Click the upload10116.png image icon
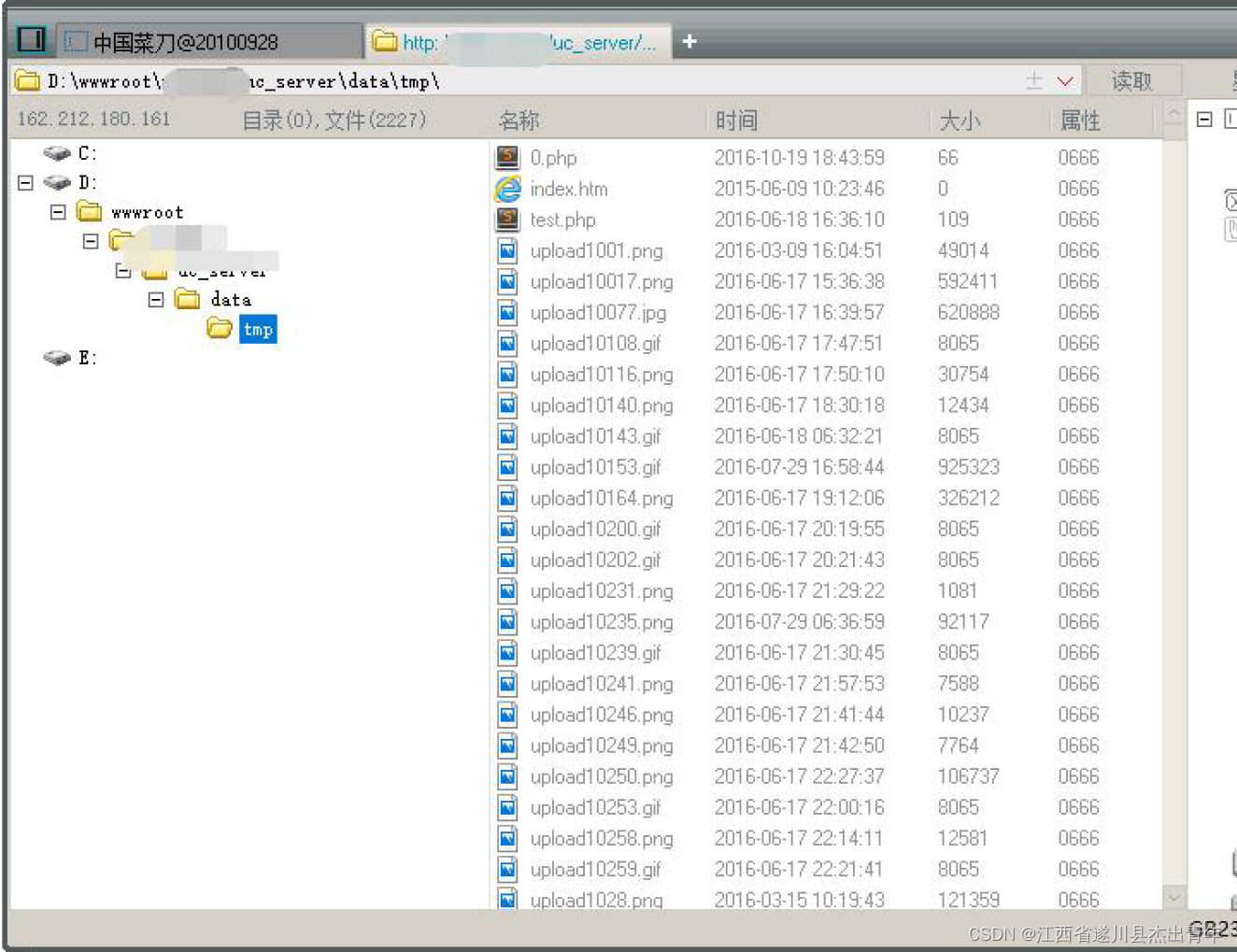This screenshot has height=952, width=1237. click(507, 374)
